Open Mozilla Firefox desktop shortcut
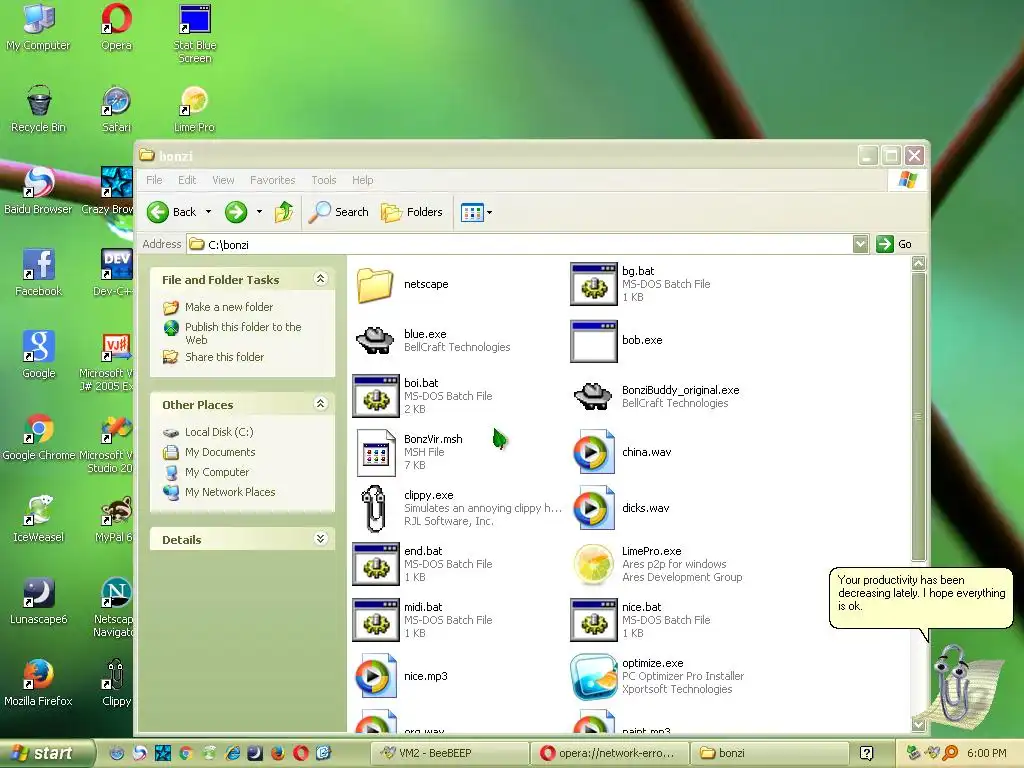The width and height of the screenshot is (1024, 768). pos(39,683)
